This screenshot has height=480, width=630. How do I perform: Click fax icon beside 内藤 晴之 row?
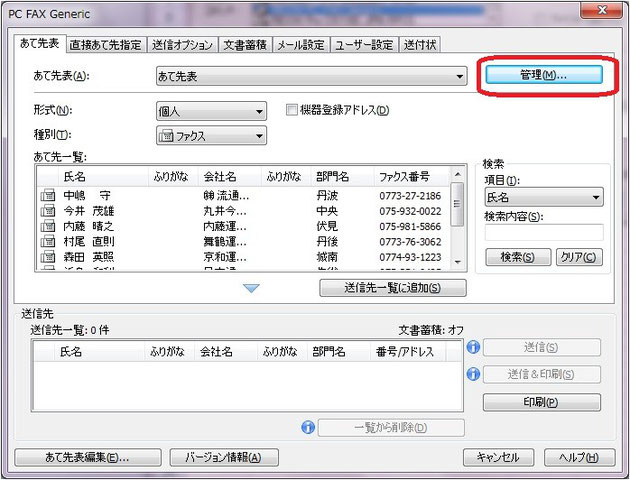click(x=48, y=226)
